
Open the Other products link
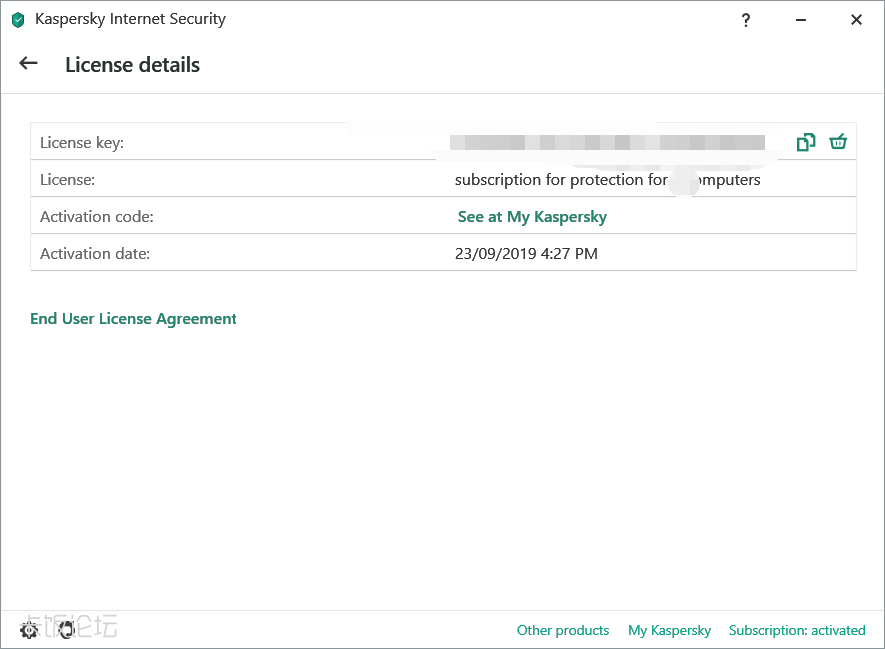click(562, 630)
